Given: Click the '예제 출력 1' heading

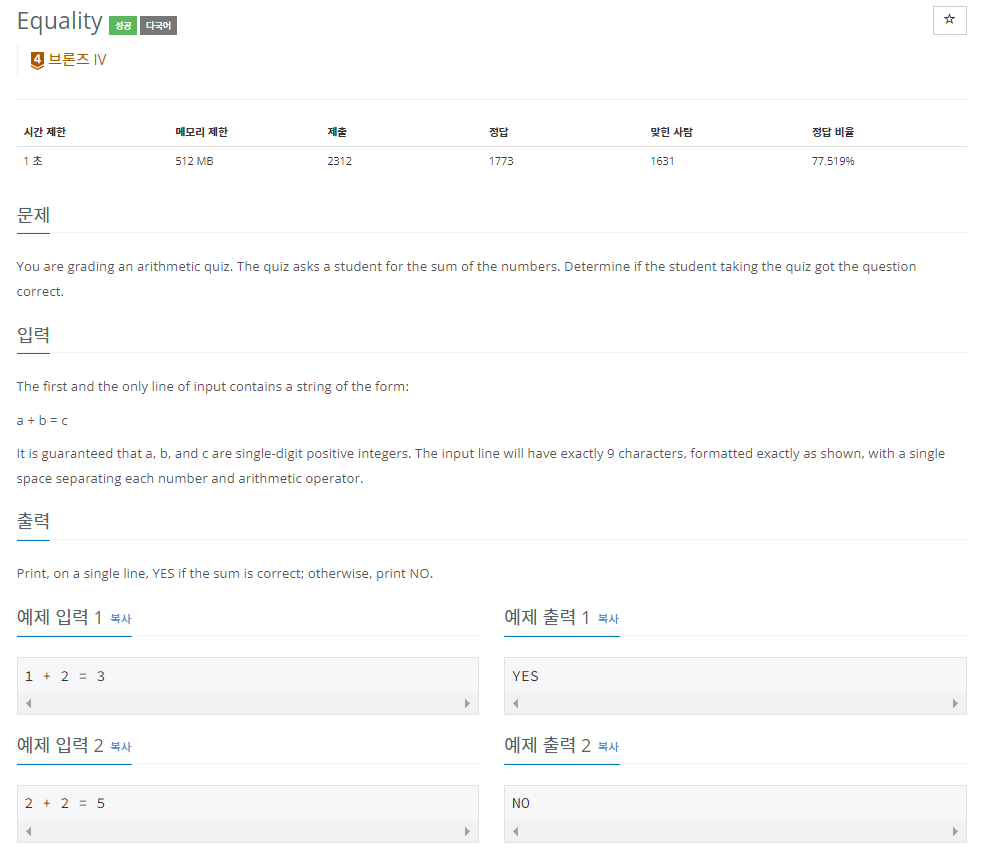Looking at the screenshot, I should 547,617.
